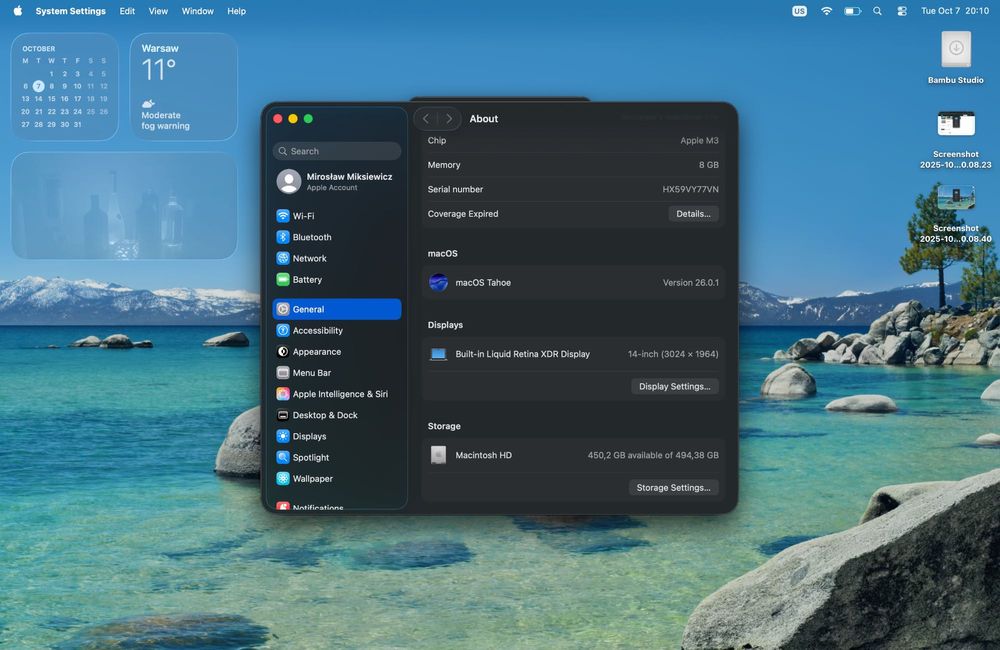Viewport: 1000px width, 650px height.
Task: Click the photo widget with bottles
Action: point(124,205)
